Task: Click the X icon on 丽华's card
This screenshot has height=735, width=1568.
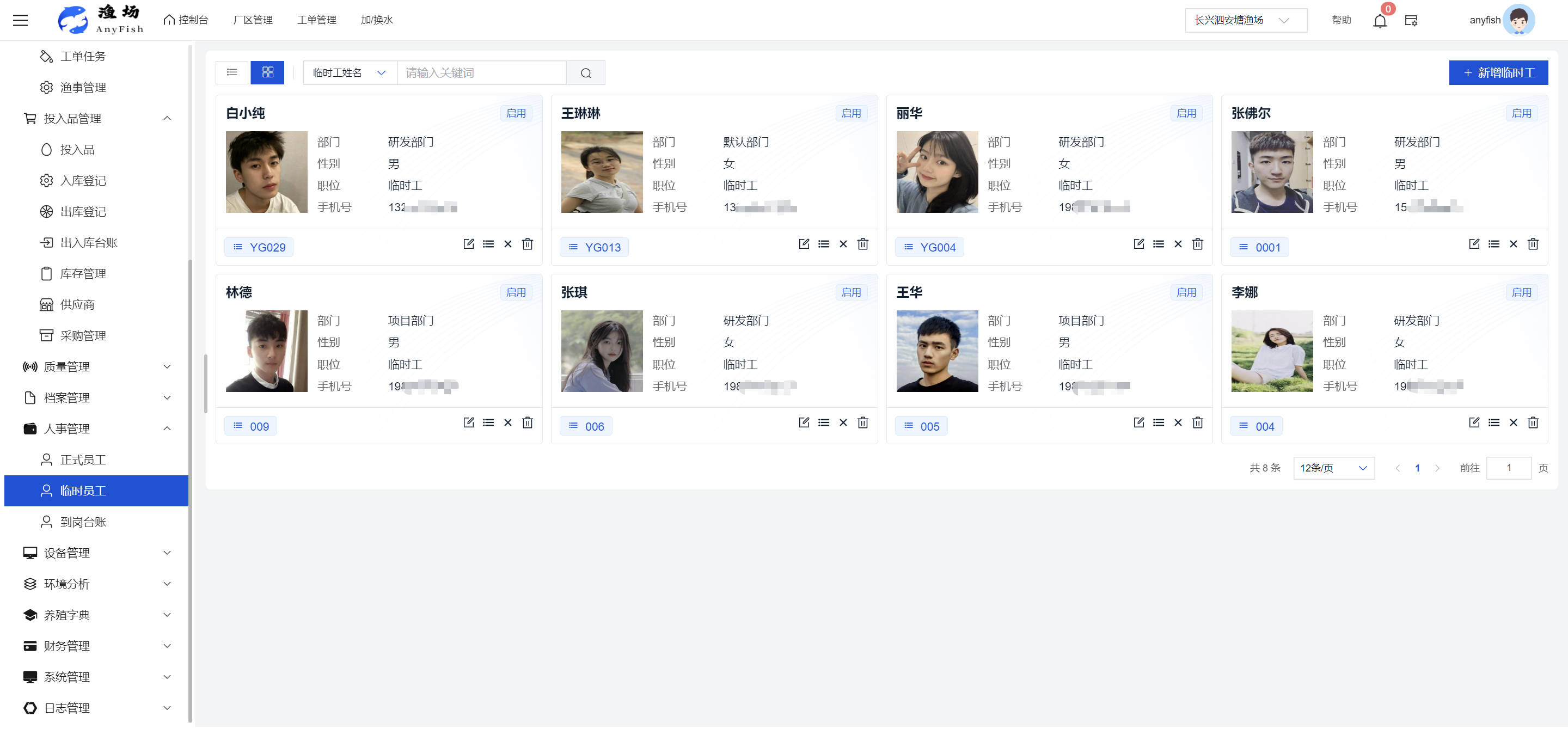Action: pos(1177,244)
